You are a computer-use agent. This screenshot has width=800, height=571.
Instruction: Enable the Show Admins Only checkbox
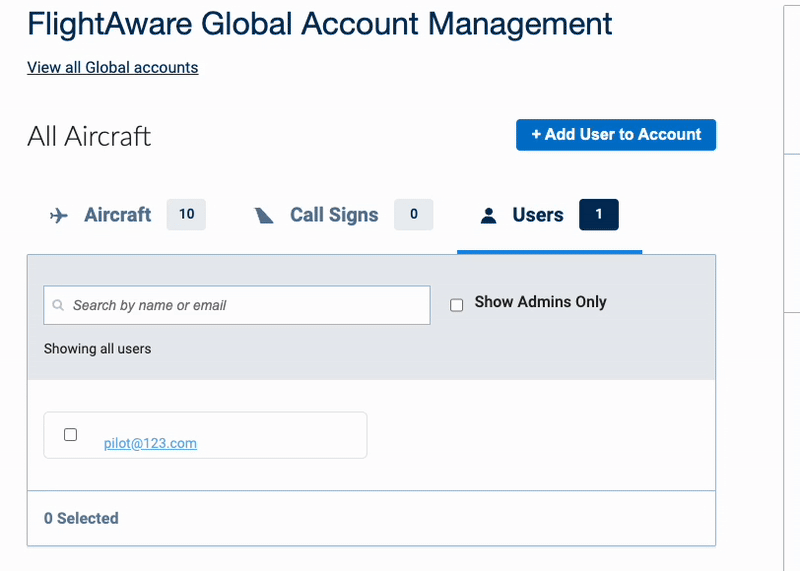point(457,305)
